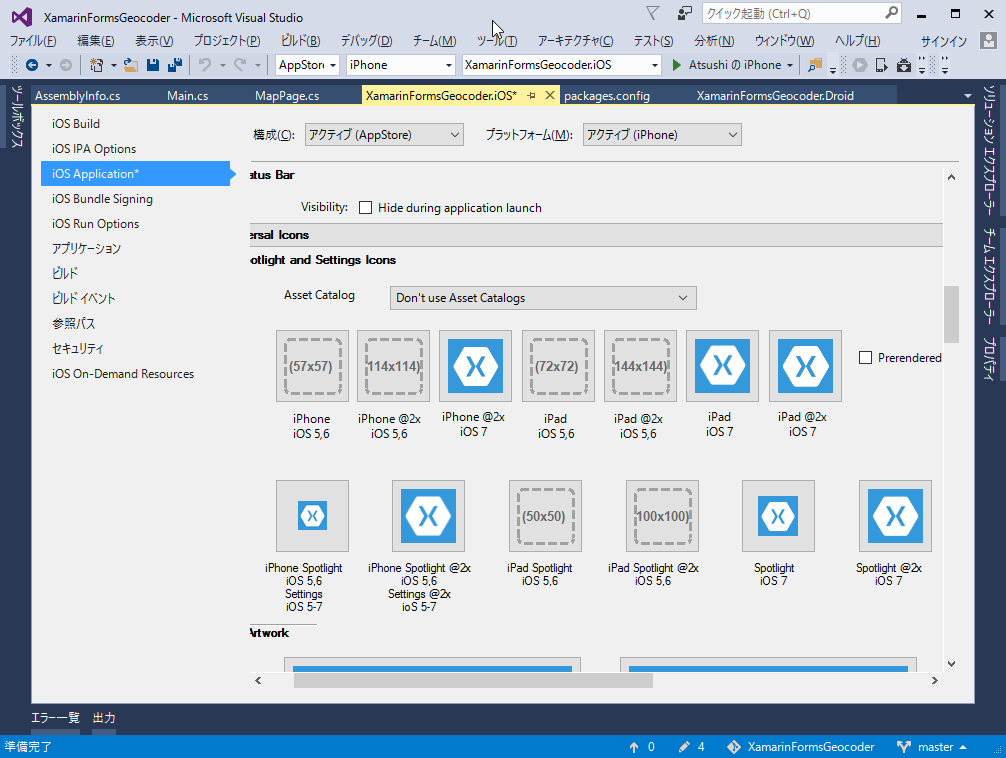1006x758 pixels.
Task: Open the ソリューション エクスプローラー side tab
Action: [x=989, y=150]
